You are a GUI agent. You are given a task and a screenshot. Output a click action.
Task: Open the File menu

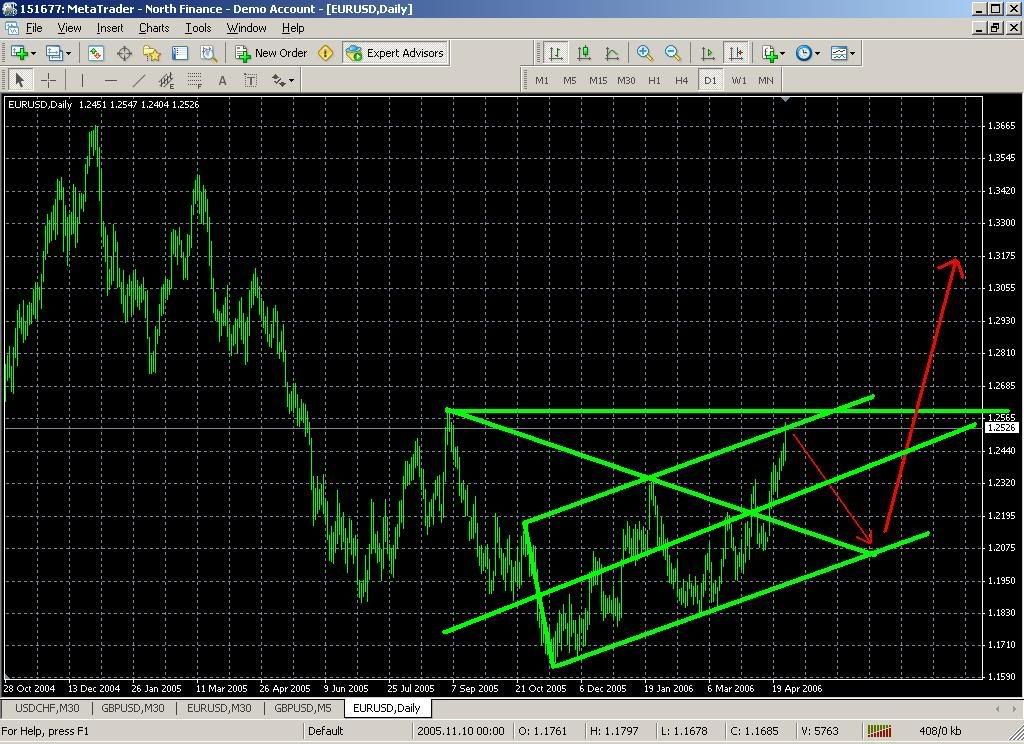(34, 28)
